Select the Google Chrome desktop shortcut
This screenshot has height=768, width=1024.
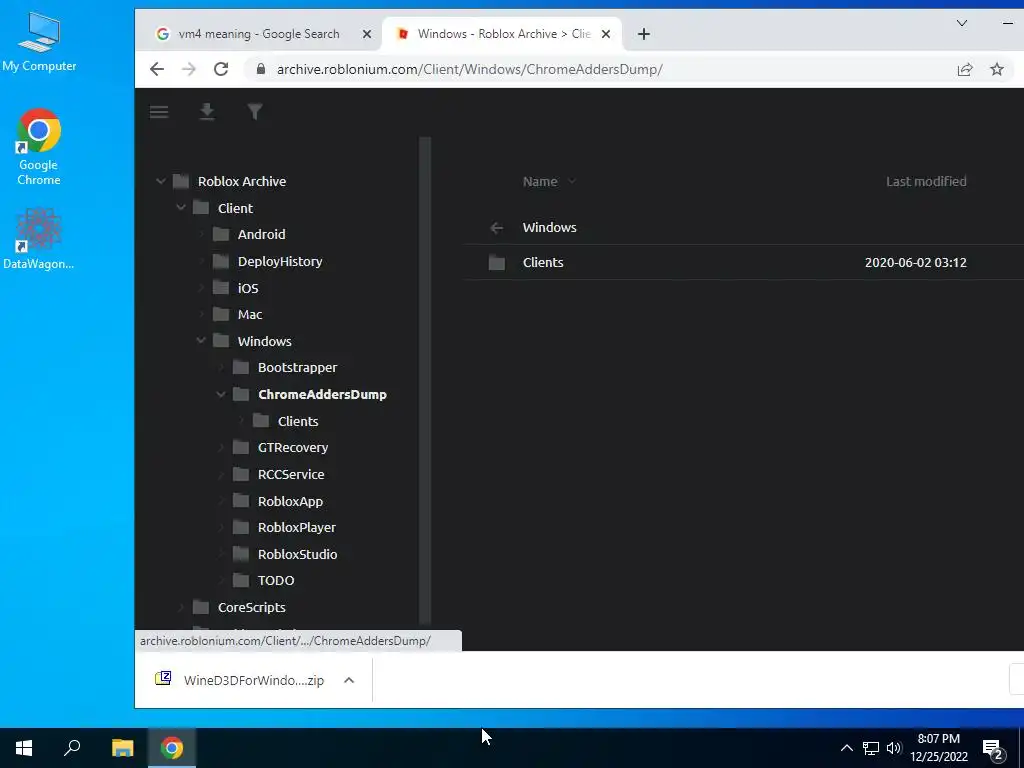click(x=39, y=148)
